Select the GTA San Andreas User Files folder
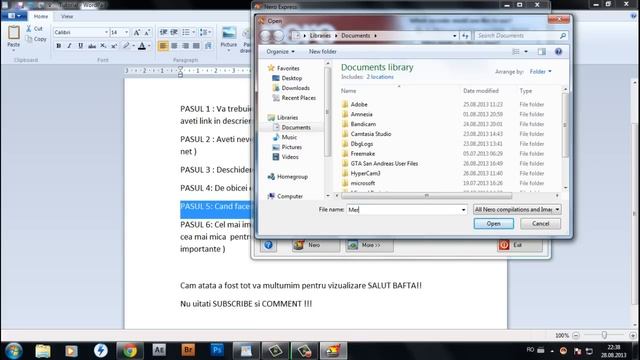Viewport: 640px width, 360px height. coord(384,163)
